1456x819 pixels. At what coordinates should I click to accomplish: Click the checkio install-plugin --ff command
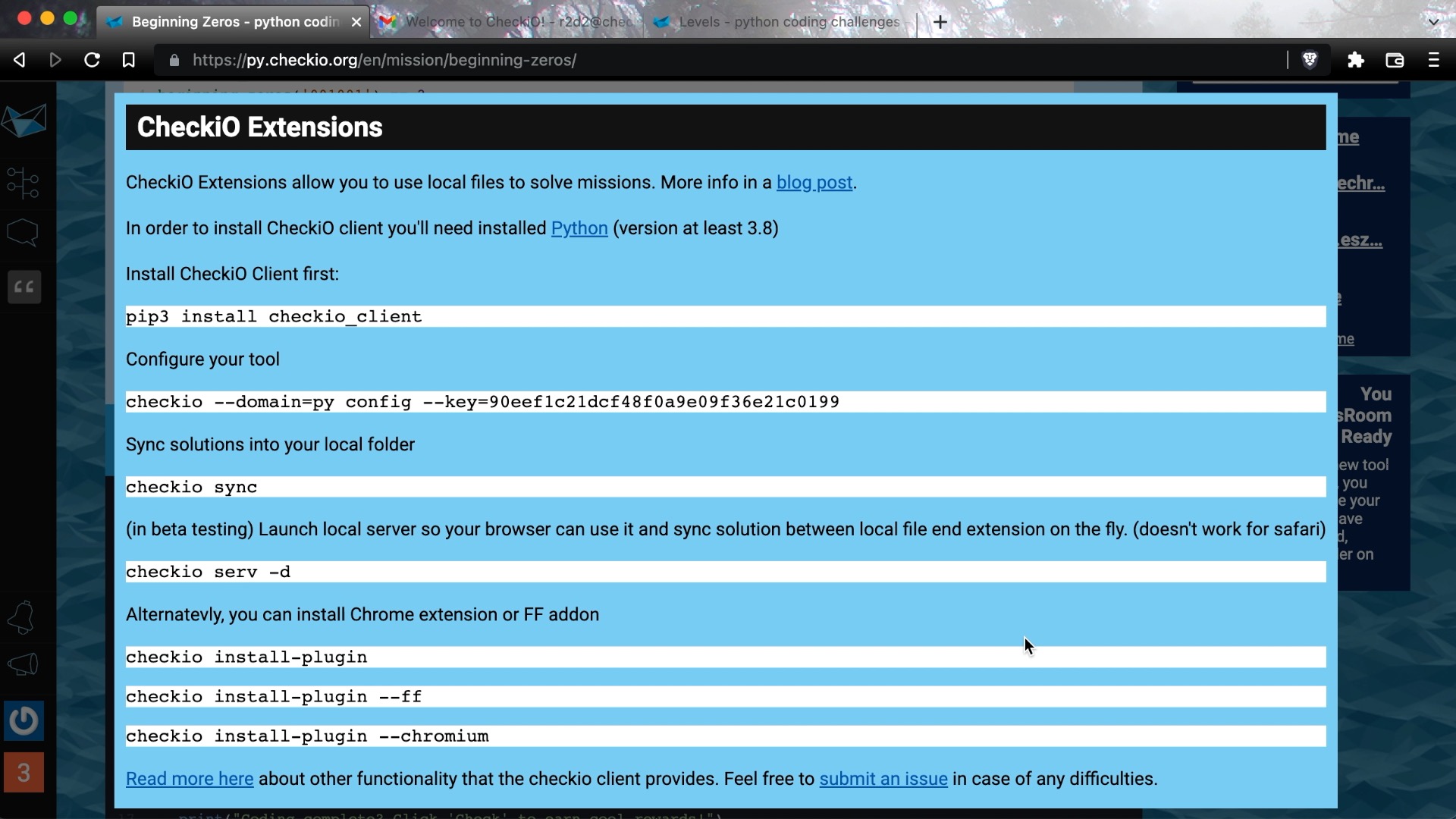coord(726,696)
